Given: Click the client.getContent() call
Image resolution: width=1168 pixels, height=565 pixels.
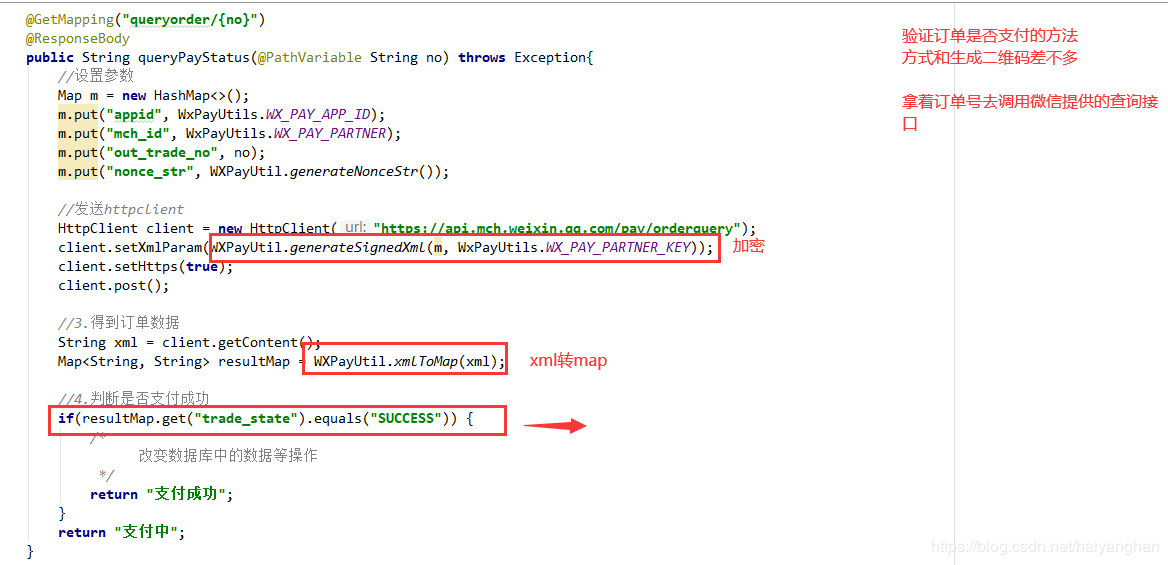Looking at the screenshot, I should point(241,342).
